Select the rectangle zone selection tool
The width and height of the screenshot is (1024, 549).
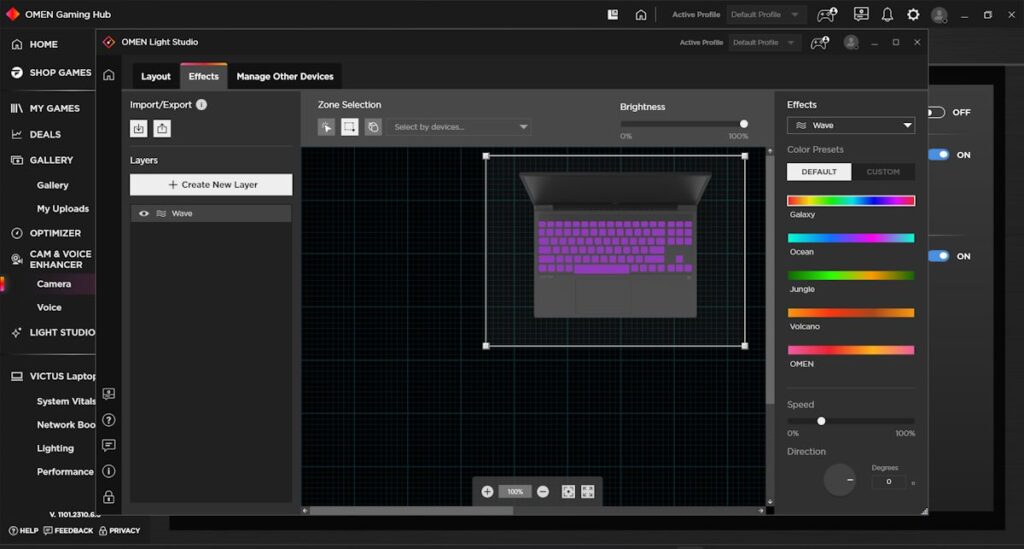(349, 127)
